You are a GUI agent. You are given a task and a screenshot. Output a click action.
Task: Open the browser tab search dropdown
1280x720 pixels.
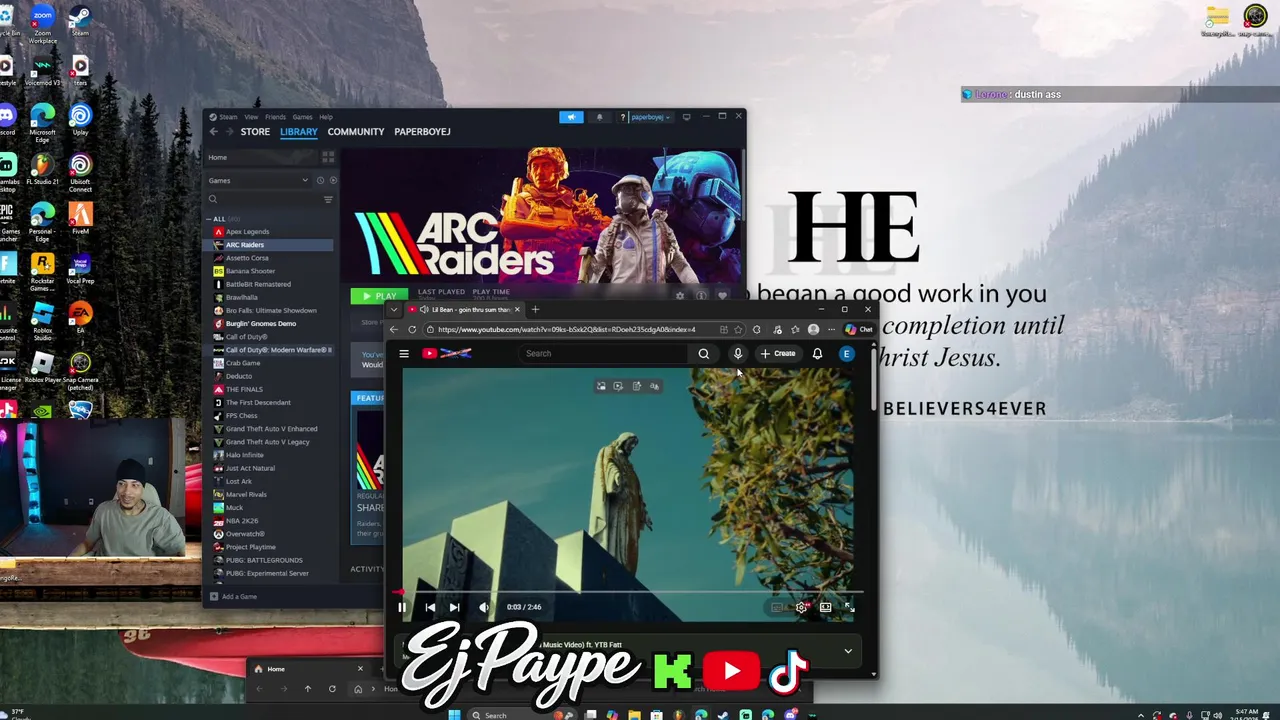394,310
